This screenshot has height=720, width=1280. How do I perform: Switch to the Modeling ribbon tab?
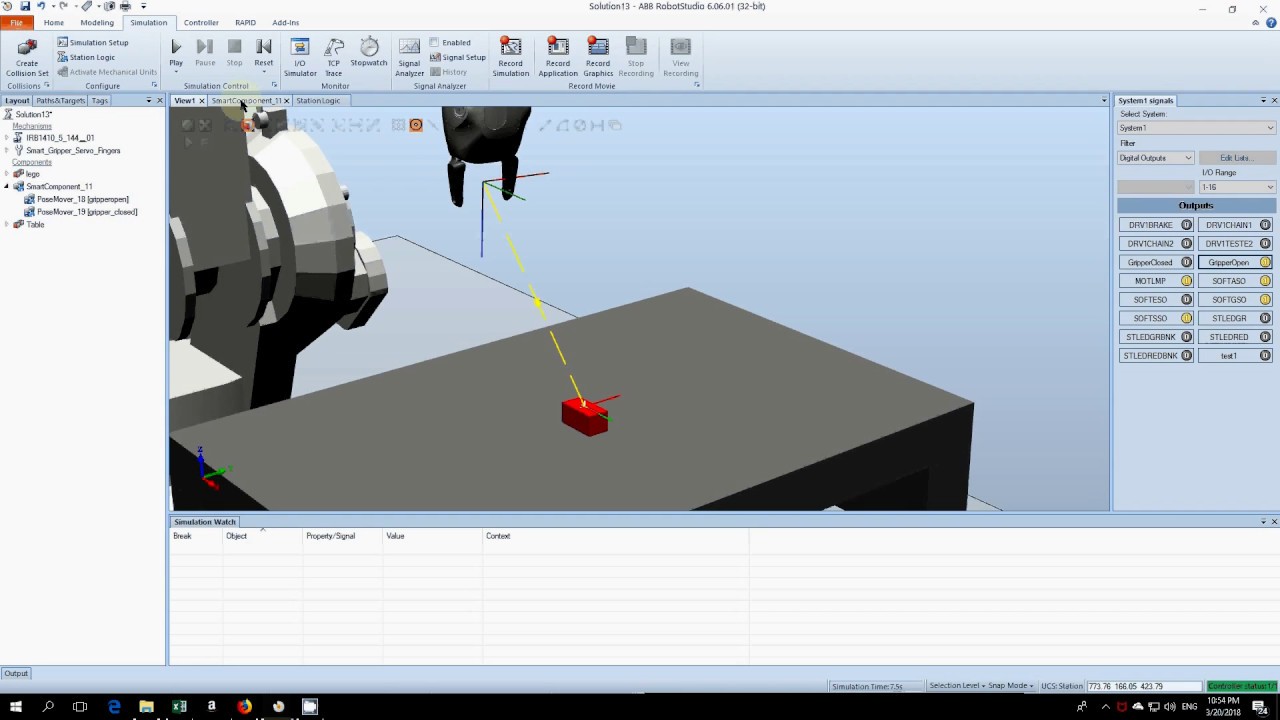97,22
